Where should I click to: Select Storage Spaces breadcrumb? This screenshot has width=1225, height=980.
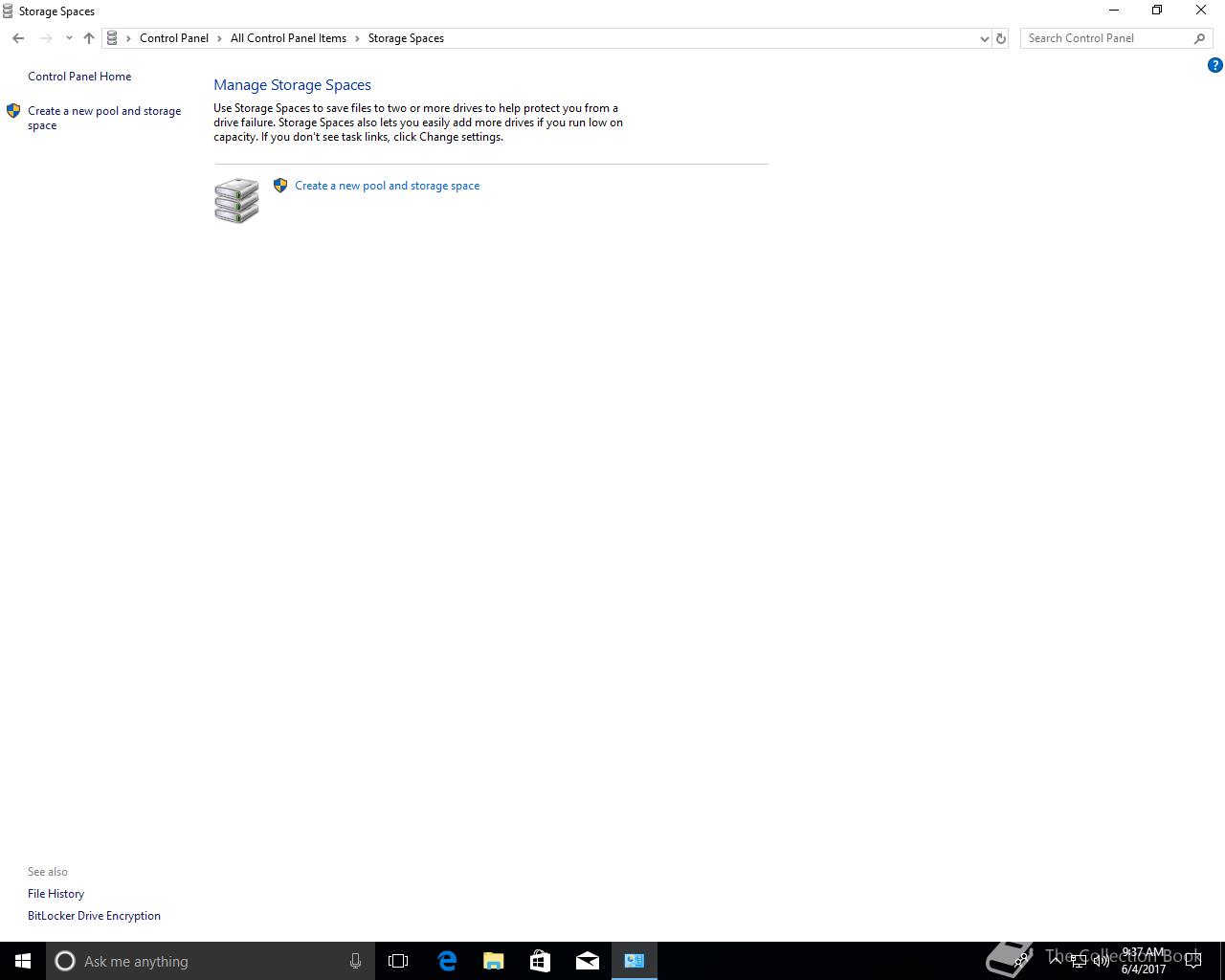tap(406, 38)
